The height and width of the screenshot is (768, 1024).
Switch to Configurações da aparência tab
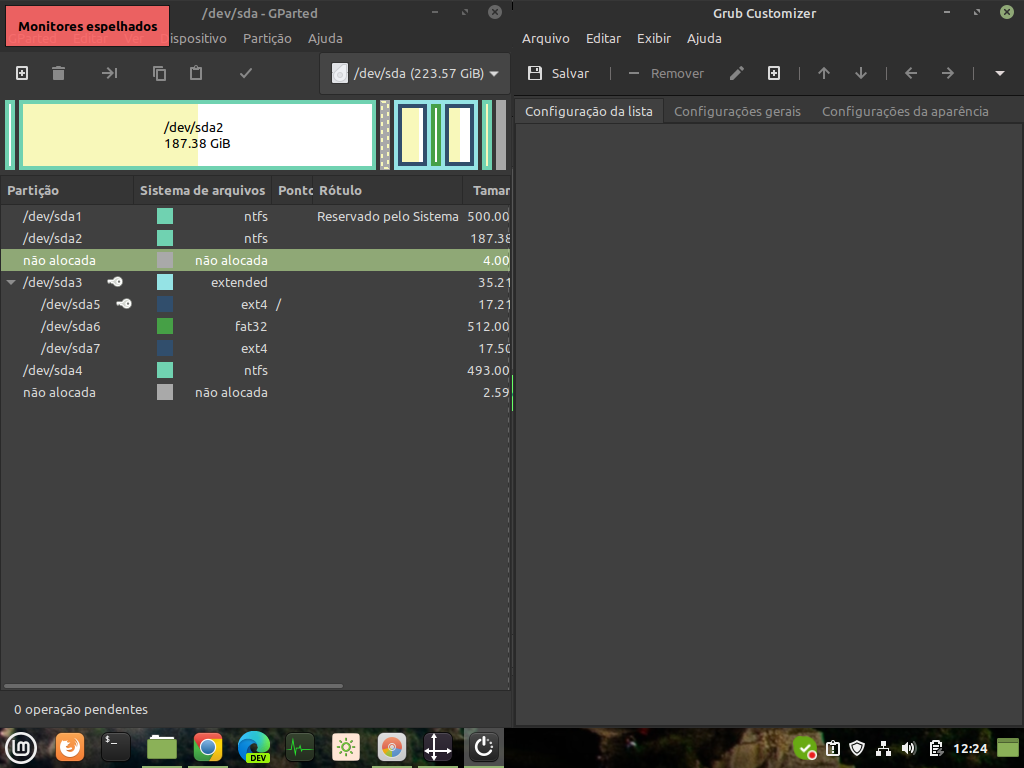pyautogui.click(x=905, y=112)
